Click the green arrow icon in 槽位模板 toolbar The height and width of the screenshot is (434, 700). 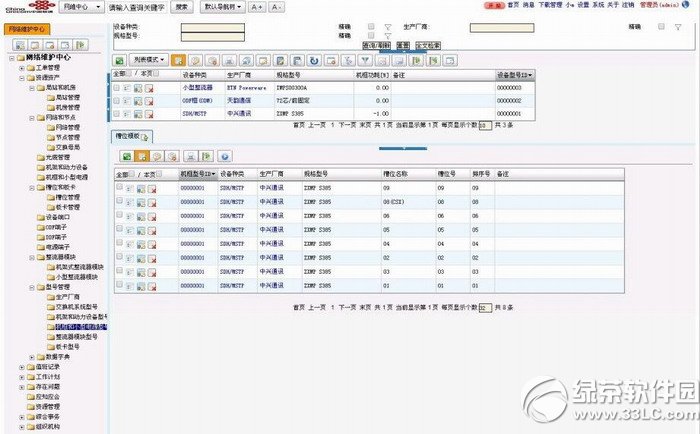206,156
